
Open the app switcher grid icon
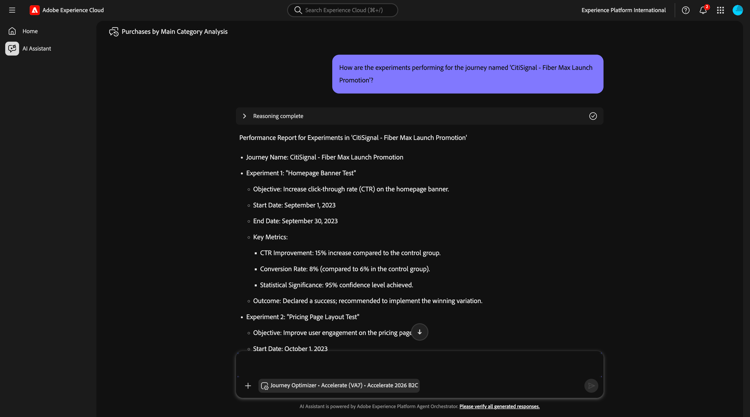coord(720,10)
